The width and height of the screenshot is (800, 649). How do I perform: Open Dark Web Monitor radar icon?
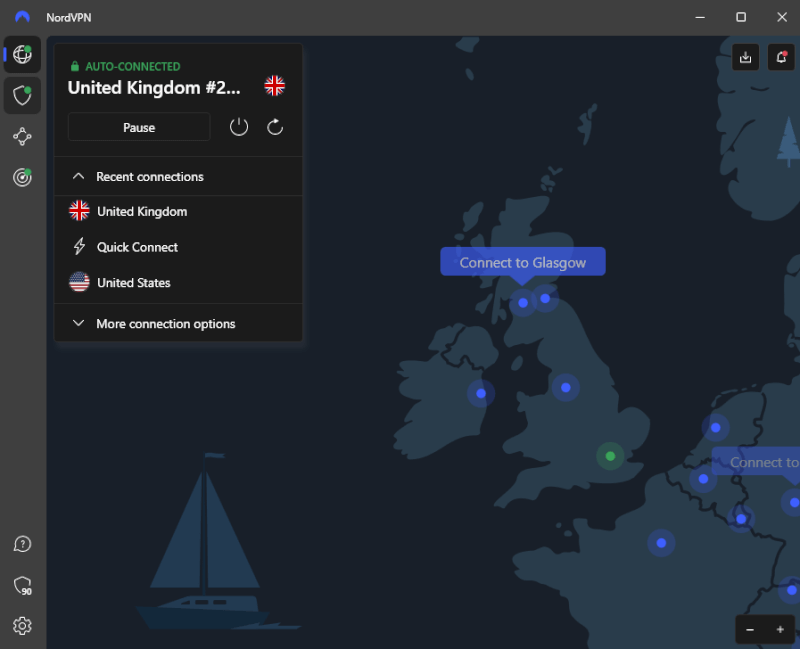pos(22,177)
